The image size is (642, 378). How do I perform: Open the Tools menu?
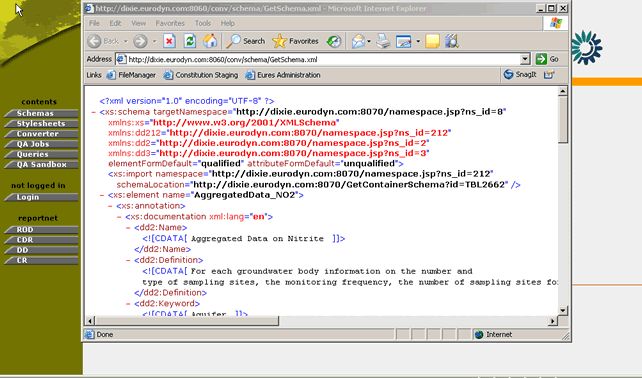(x=203, y=23)
